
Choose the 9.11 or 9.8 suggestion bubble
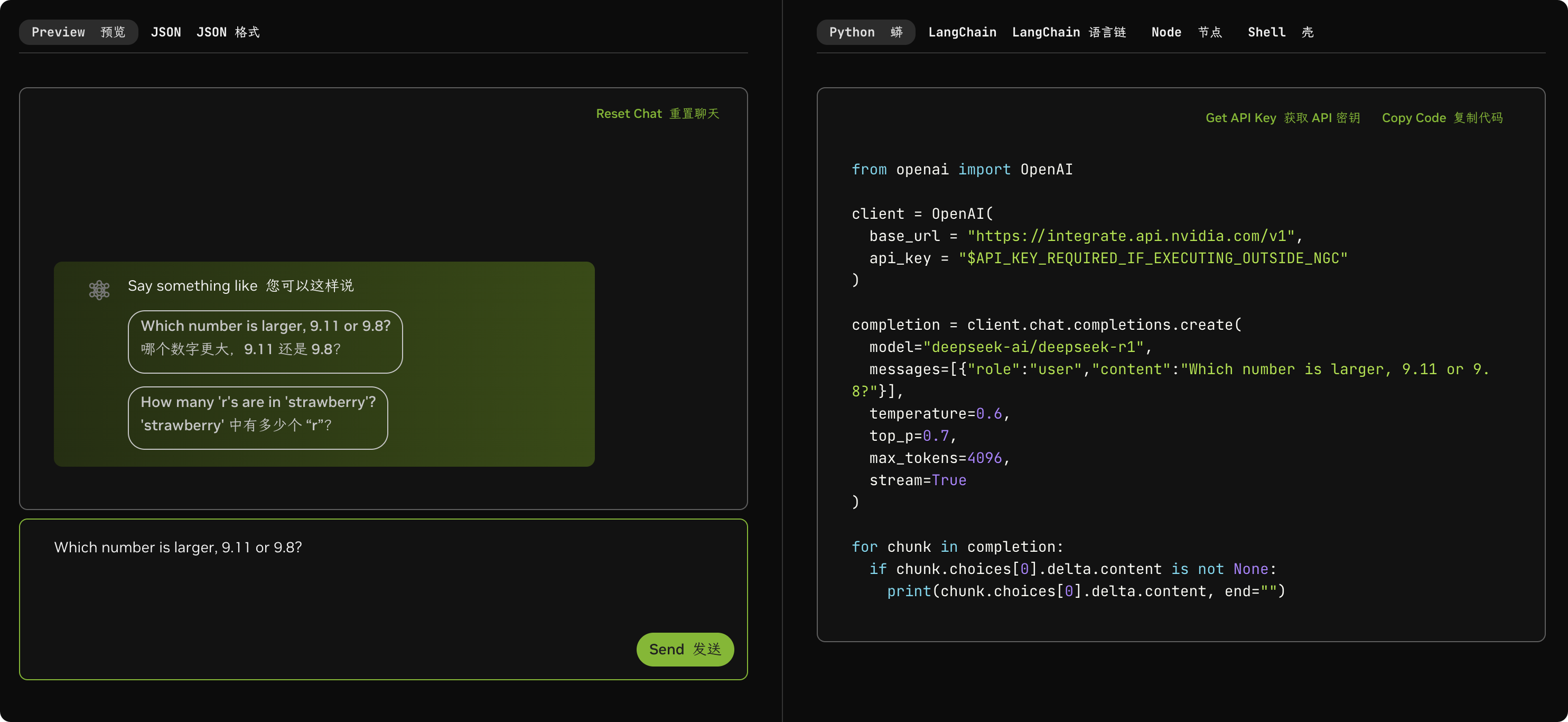[x=265, y=341]
